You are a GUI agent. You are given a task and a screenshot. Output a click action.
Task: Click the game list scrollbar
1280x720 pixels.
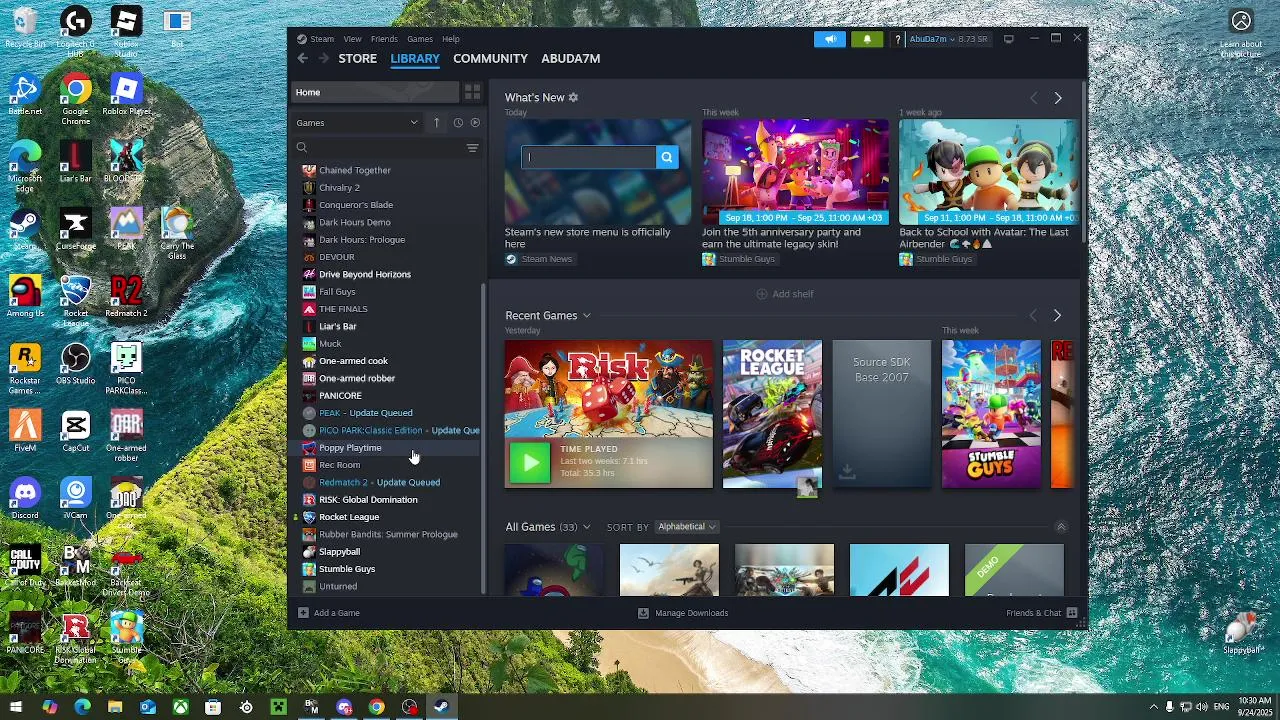[x=485, y=436]
